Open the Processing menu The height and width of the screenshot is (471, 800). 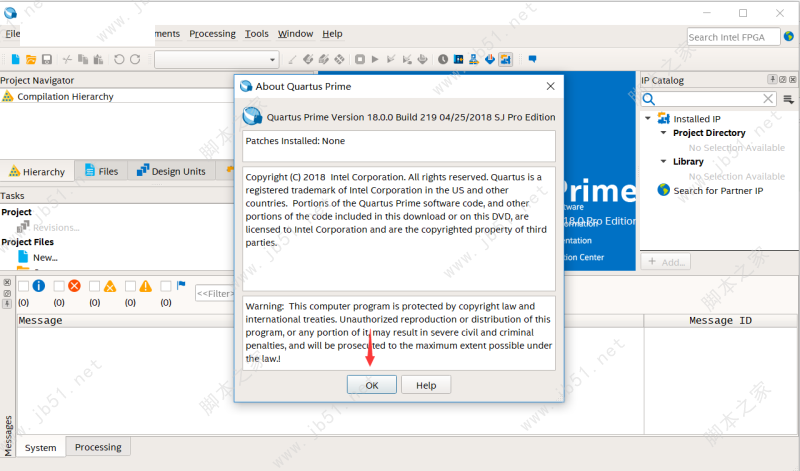pyautogui.click(x=212, y=34)
